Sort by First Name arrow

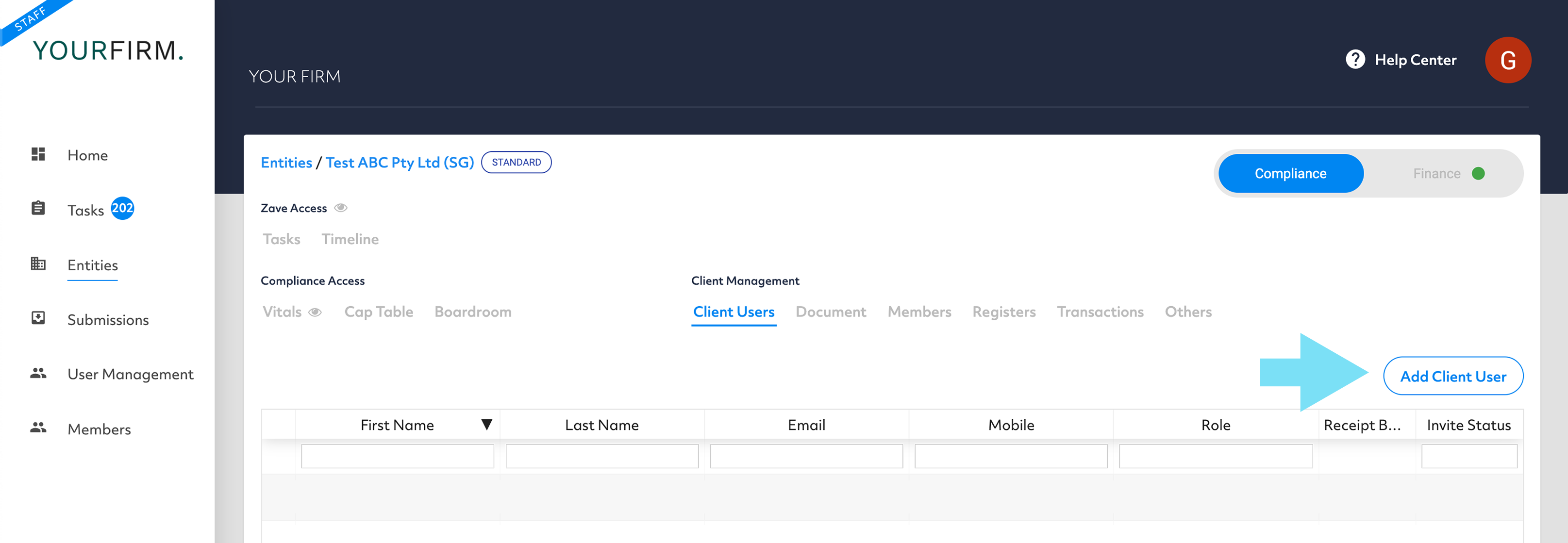[x=486, y=425]
